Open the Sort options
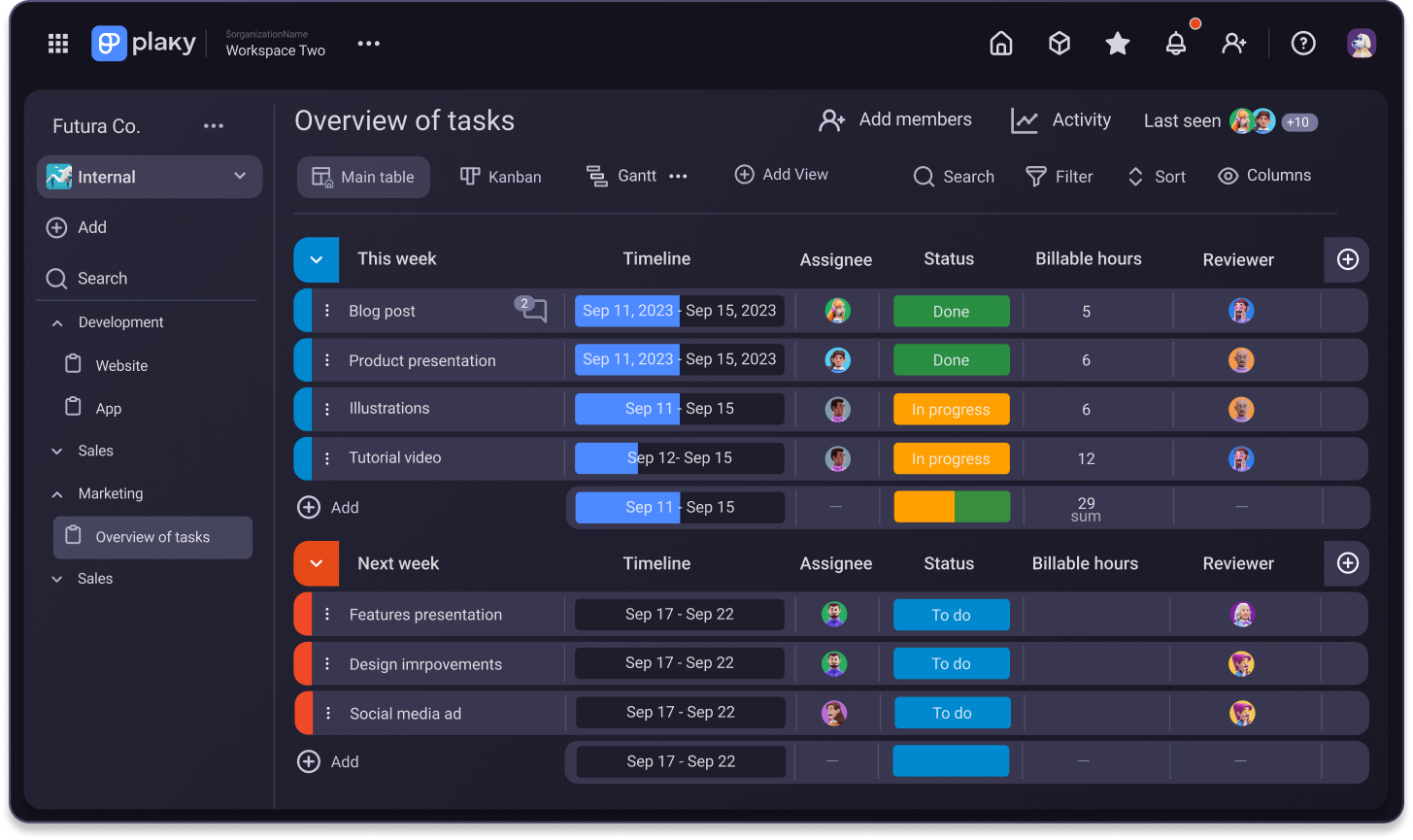Viewport: 1413px width, 840px height. coord(1156,176)
